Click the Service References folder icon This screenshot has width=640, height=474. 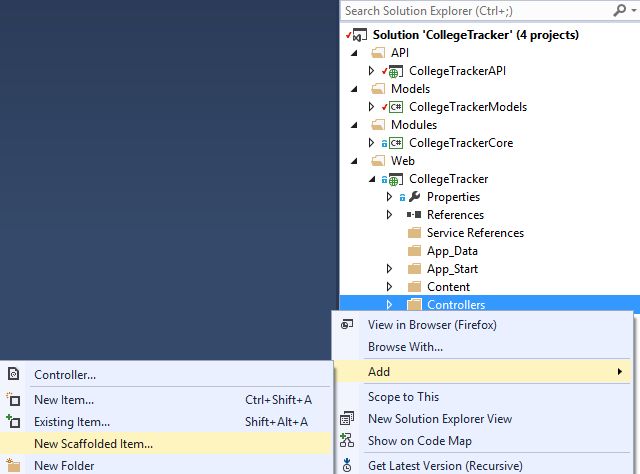[414, 233]
